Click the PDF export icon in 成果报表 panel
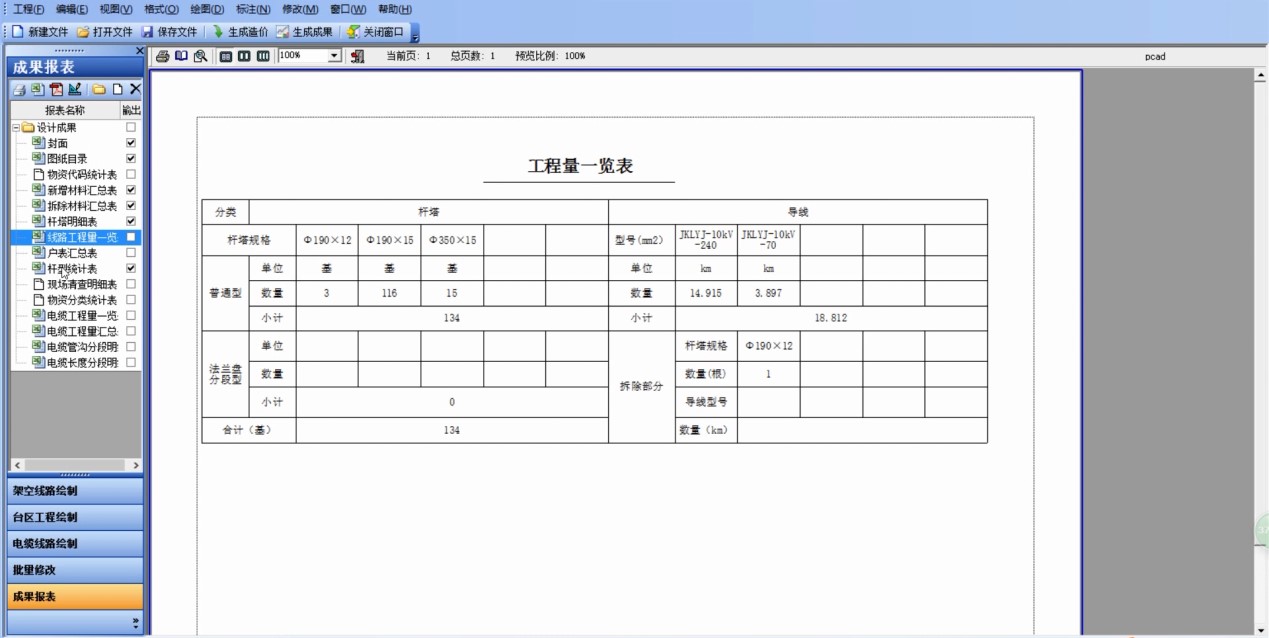Image resolution: width=1269 pixels, height=638 pixels. [x=56, y=89]
